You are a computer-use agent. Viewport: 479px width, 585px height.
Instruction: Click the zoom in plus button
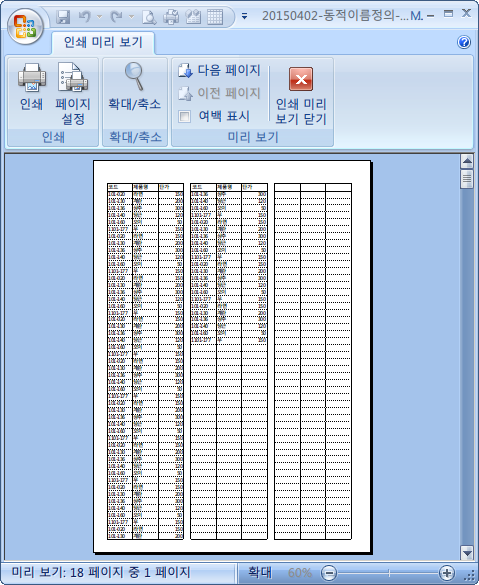pyautogui.click(x=447, y=572)
